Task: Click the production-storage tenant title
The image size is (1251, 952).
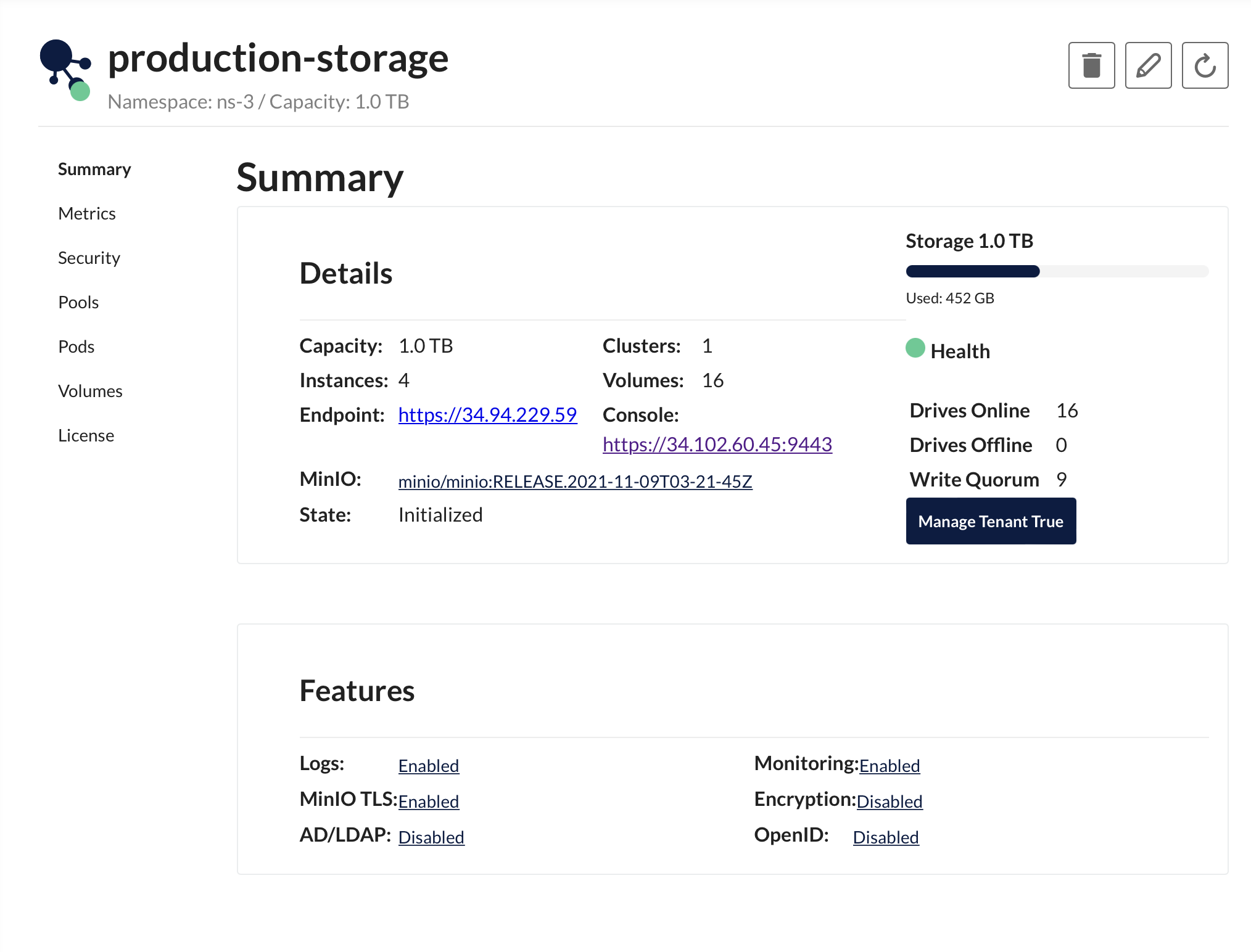Action: click(x=278, y=59)
